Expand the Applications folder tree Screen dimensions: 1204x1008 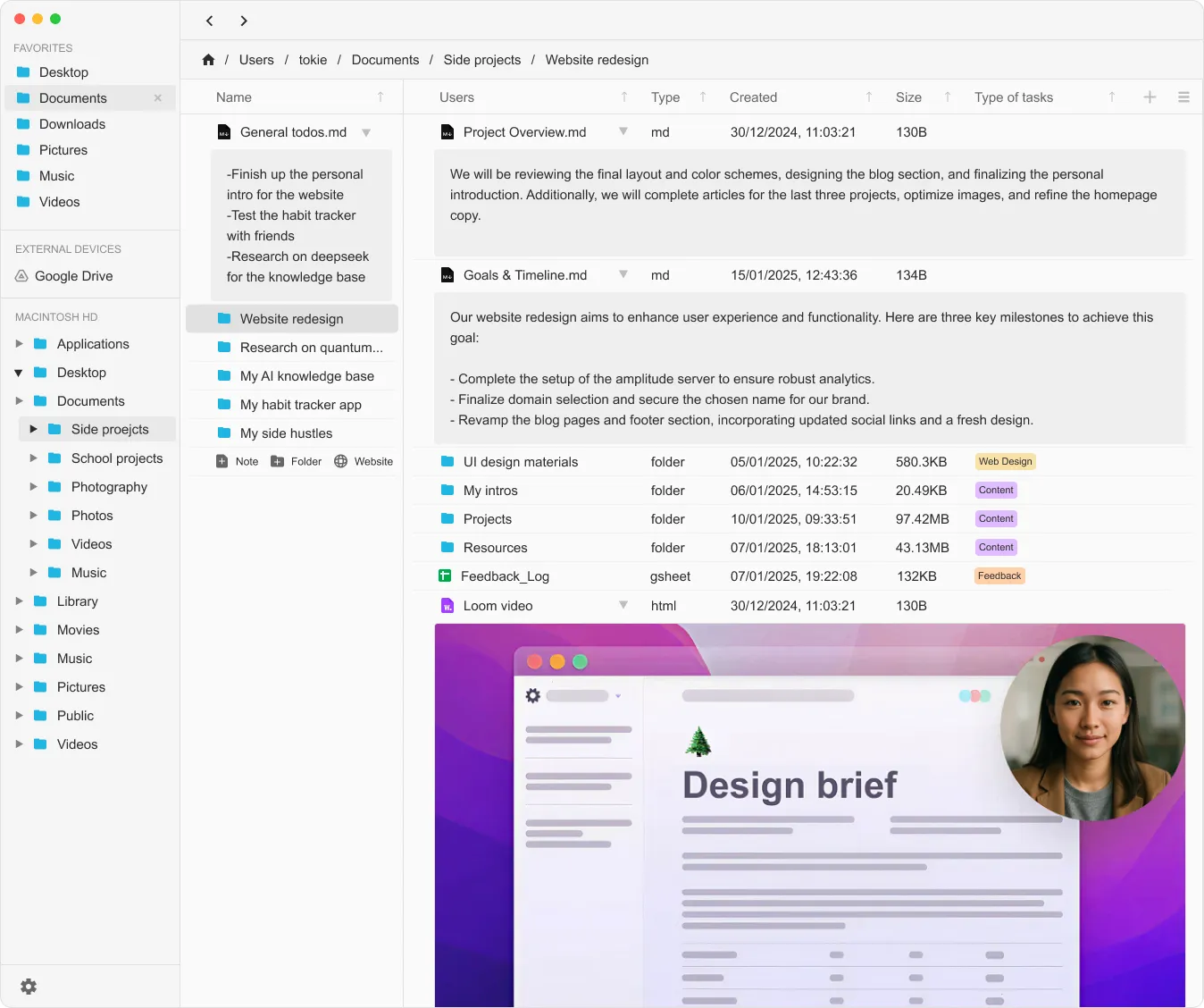[19, 344]
